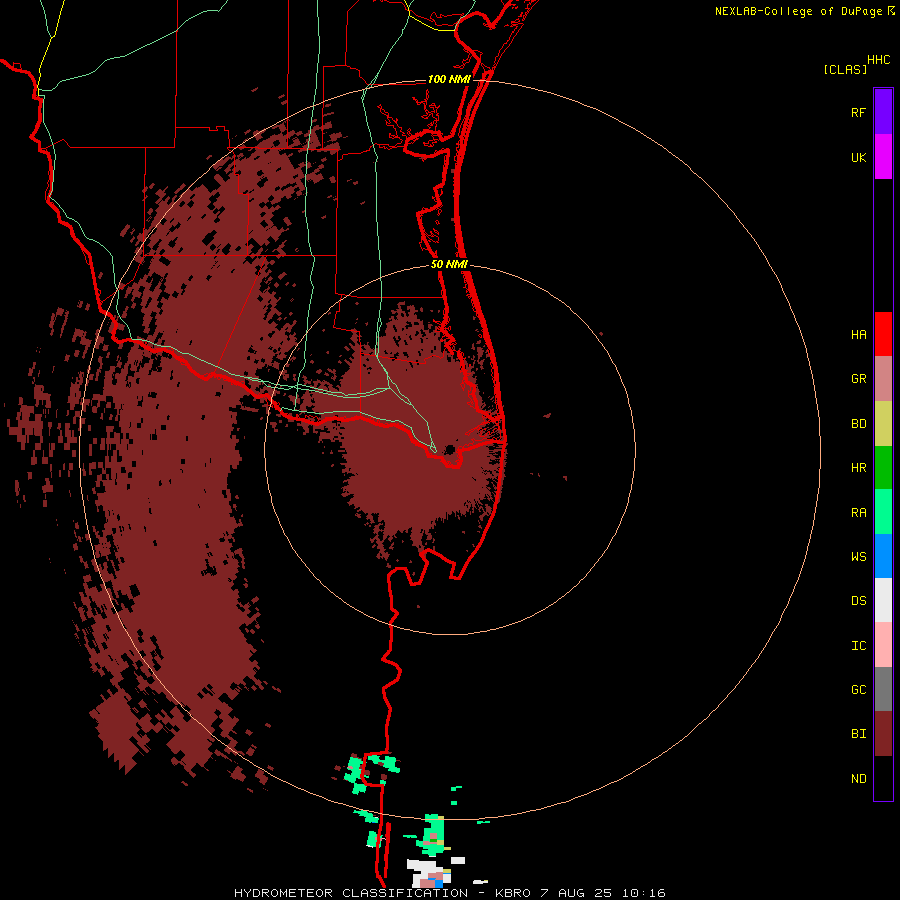Click the UK magenta legend swatch
The height and width of the screenshot is (900, 900).
[883, 157]
